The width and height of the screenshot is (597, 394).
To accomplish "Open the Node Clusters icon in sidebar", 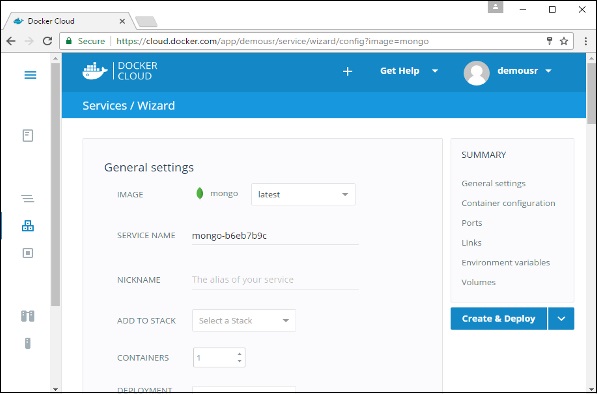I will (x=27, y=316).
